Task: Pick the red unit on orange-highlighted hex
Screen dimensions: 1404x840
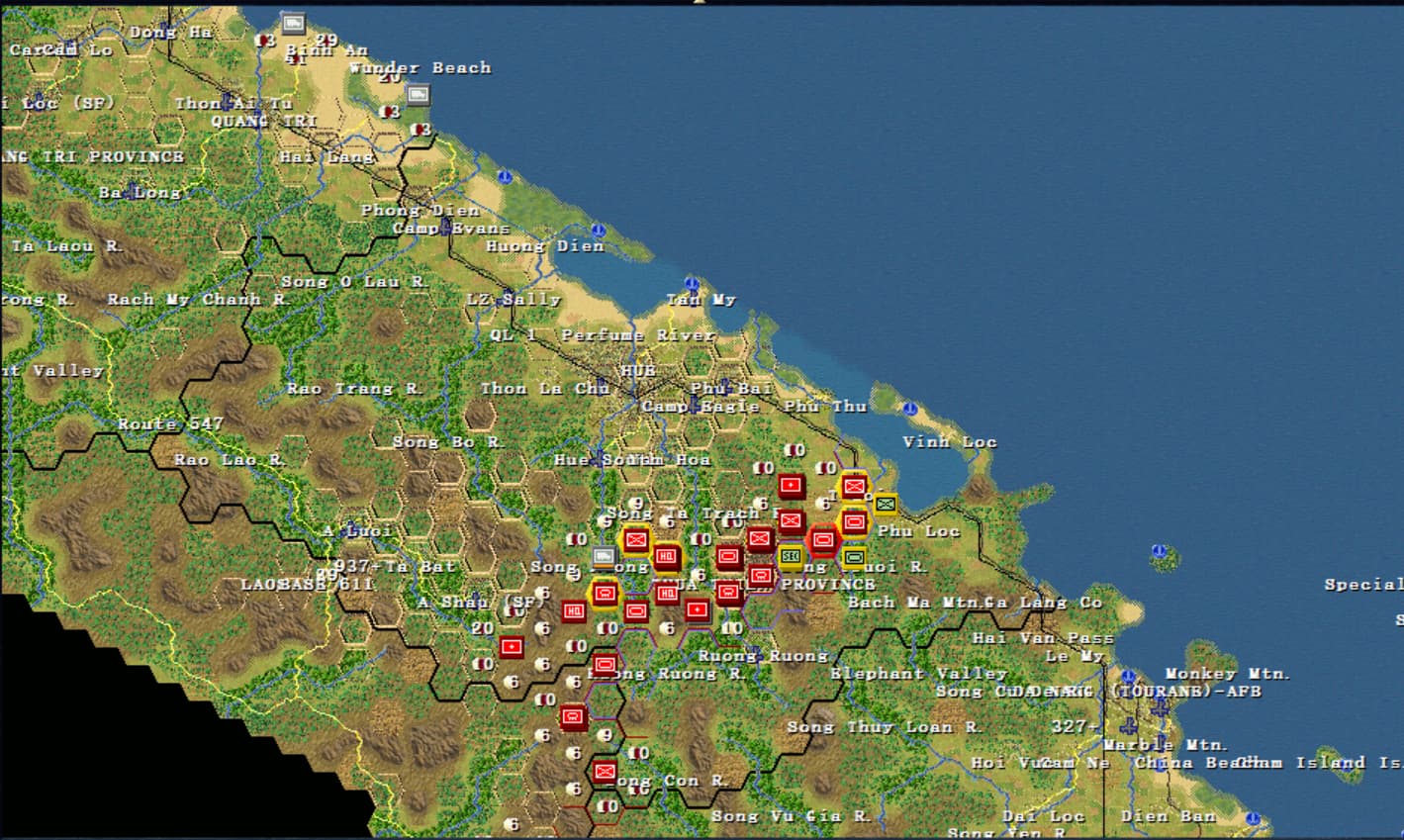Action: click(x=822, y=540)
